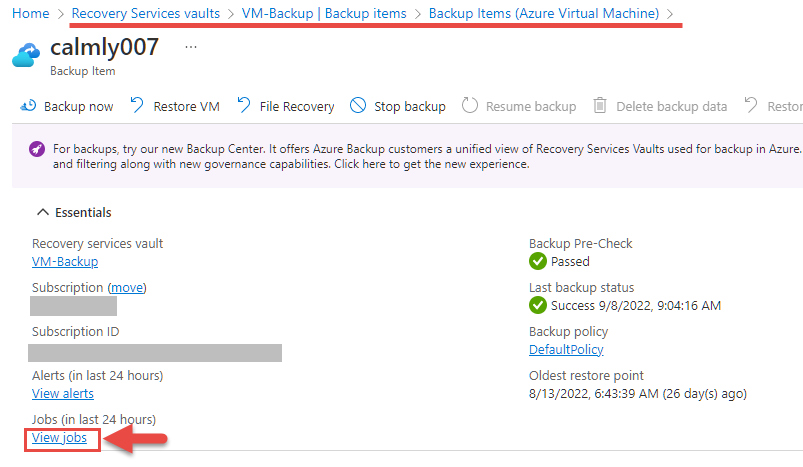Open VM-Backup | Backup items breadcrumb
803x467 pixels.
[324, 13]
